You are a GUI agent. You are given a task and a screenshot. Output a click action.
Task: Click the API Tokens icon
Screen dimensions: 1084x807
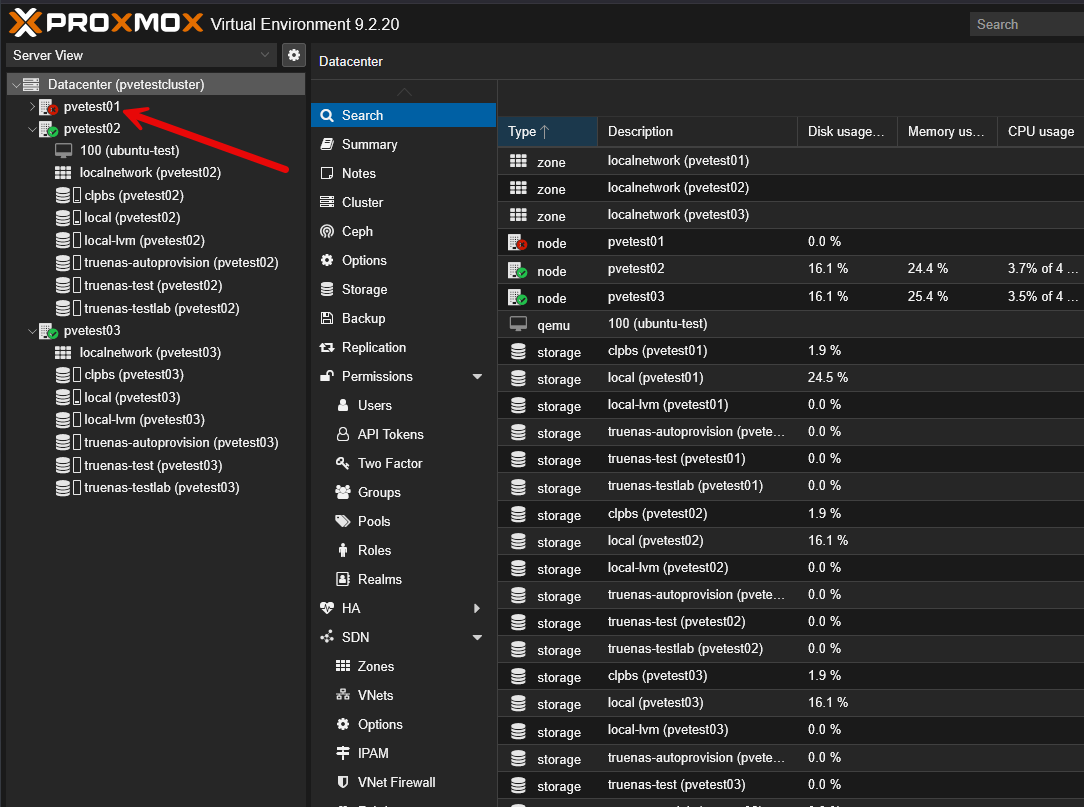coord(343,434)
